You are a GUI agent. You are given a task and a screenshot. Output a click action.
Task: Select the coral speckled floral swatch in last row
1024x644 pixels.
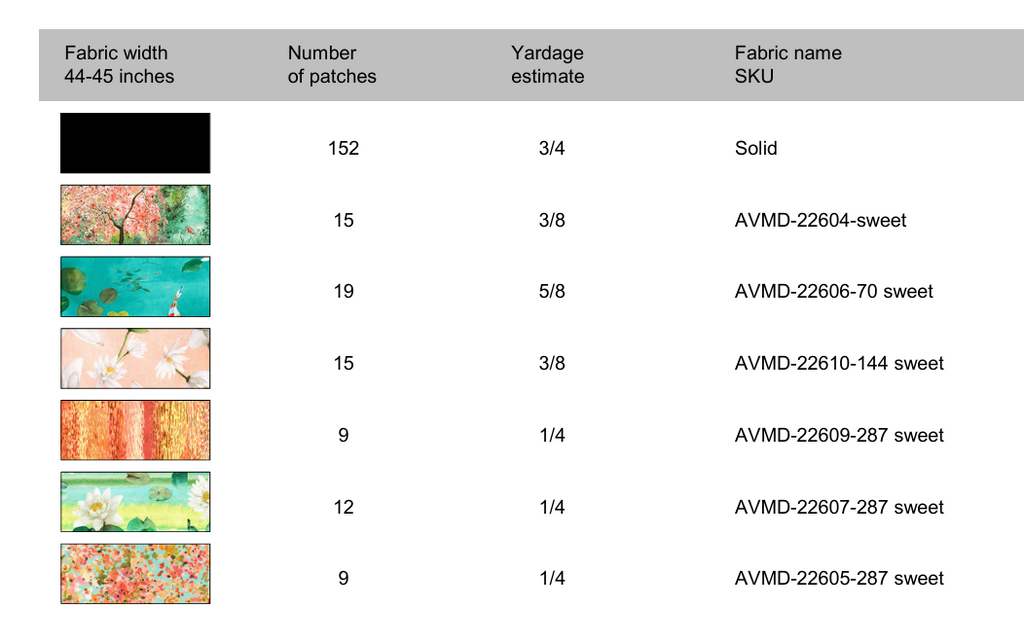(135, 574)
